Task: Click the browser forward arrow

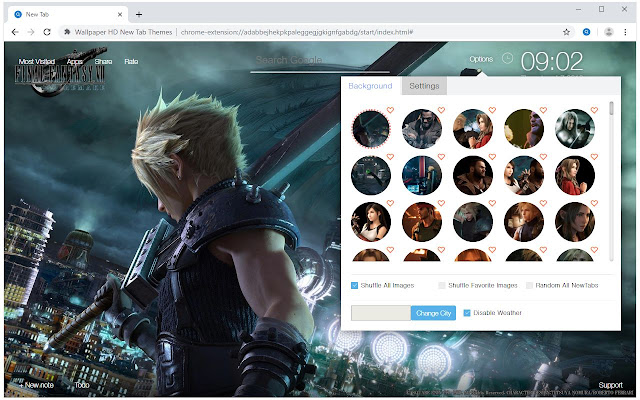Action: point(31,32)
